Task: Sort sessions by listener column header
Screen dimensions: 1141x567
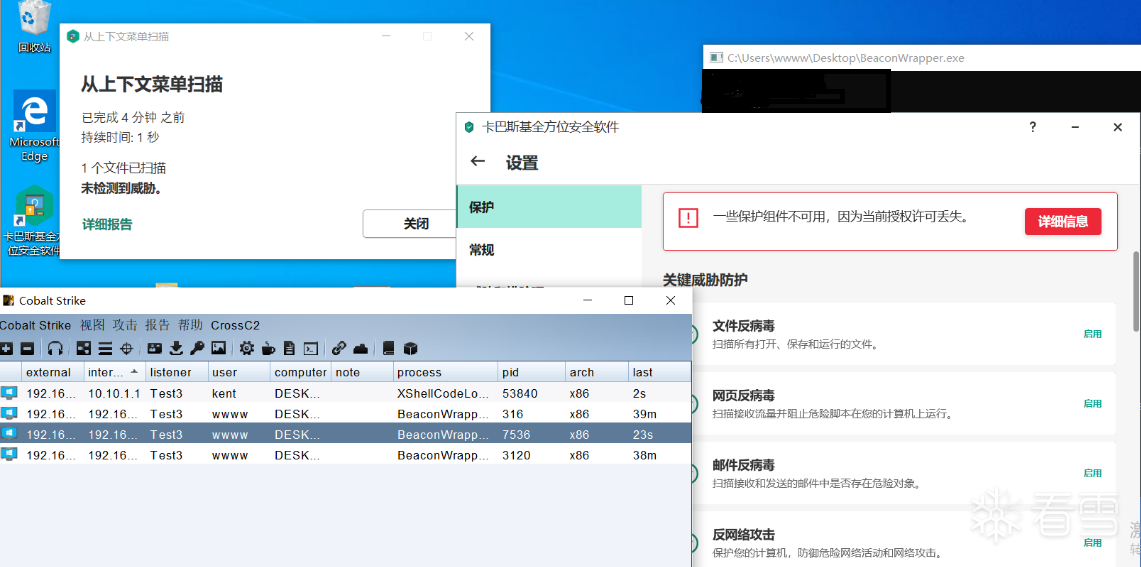Action: point(177,372)
